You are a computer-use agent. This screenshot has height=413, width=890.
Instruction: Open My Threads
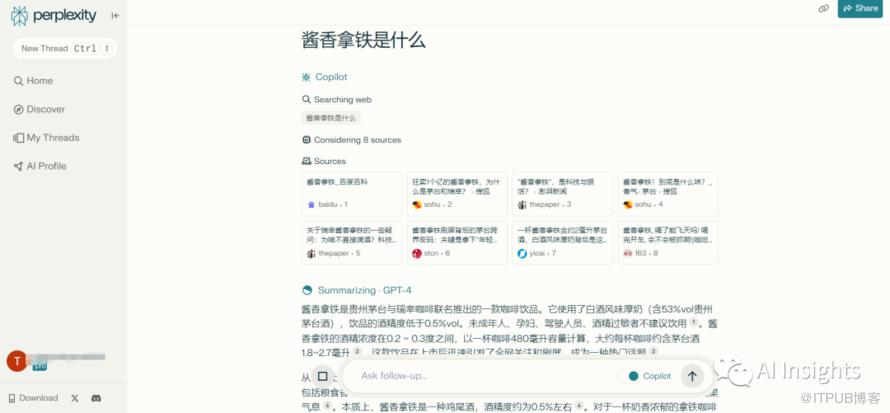pyautogui.click(x=46, y=138)
